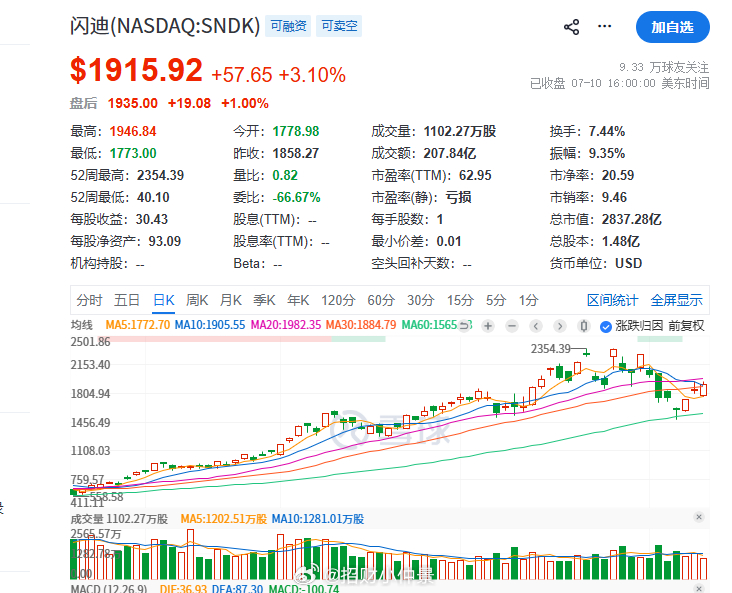Select the 5分 interval tab
Screen dimensions: 732x593
point(496,300)
